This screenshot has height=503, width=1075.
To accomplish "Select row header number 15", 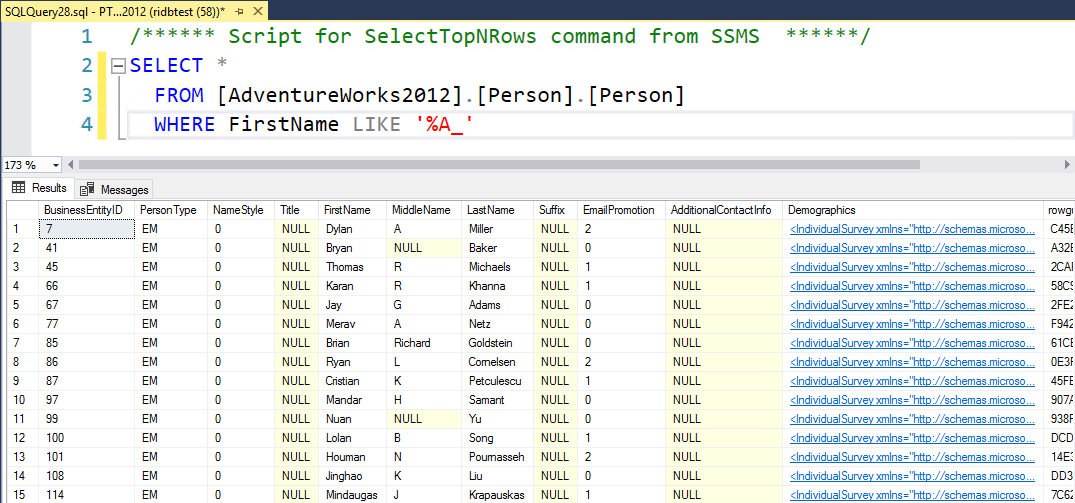I will tap(22, 495).
